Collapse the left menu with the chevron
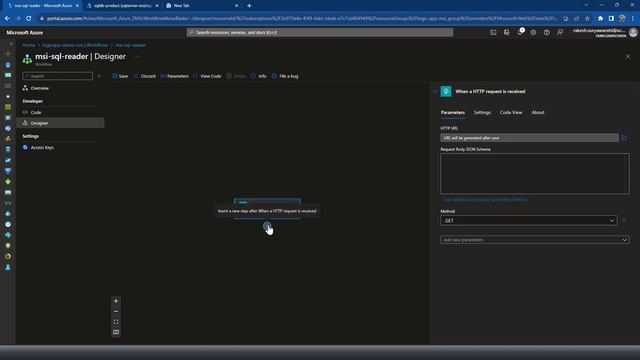The height and width of the screenshot is (360, 640). tap(99, 76)
